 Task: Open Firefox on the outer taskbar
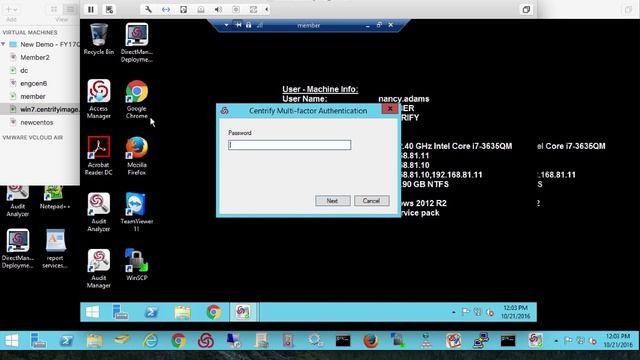point(371,340)
